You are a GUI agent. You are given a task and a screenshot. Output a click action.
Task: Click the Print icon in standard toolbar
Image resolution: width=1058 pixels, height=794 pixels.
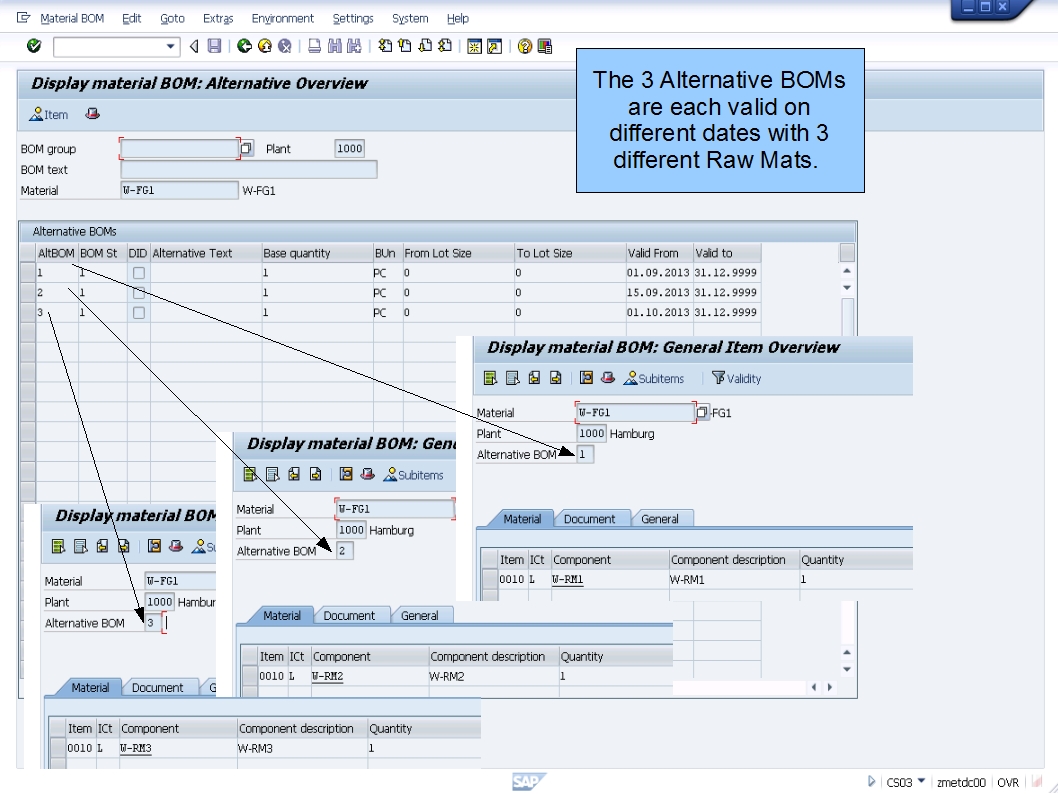tap(314, 46)
